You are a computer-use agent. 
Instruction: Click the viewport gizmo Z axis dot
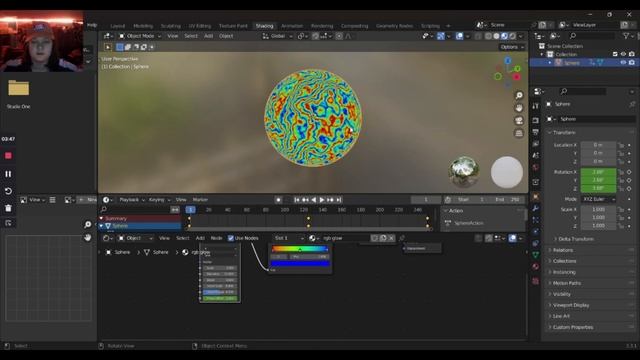[x=508, y=60]
